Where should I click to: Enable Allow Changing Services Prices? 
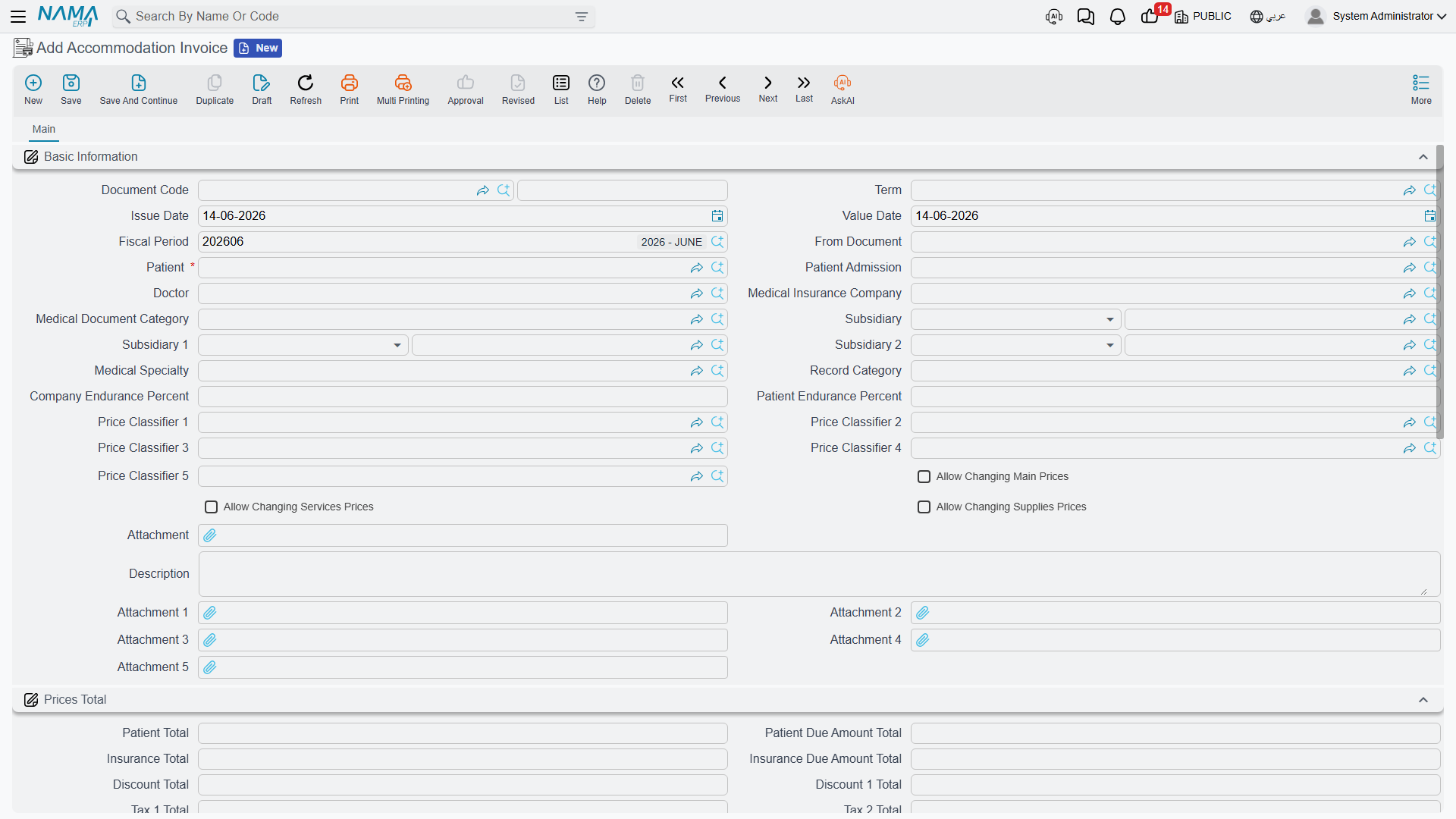212,507
